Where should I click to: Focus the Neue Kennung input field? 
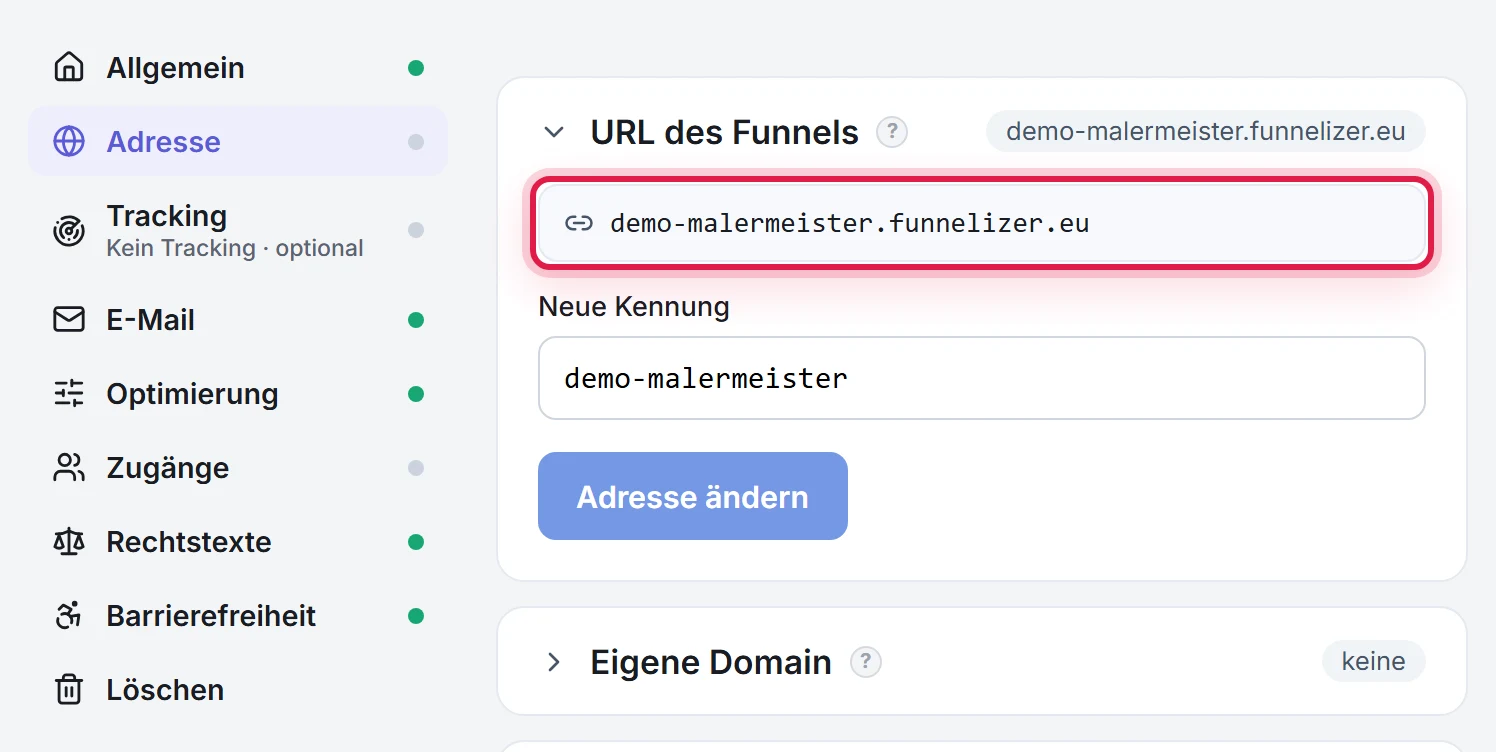click(982, 378)
